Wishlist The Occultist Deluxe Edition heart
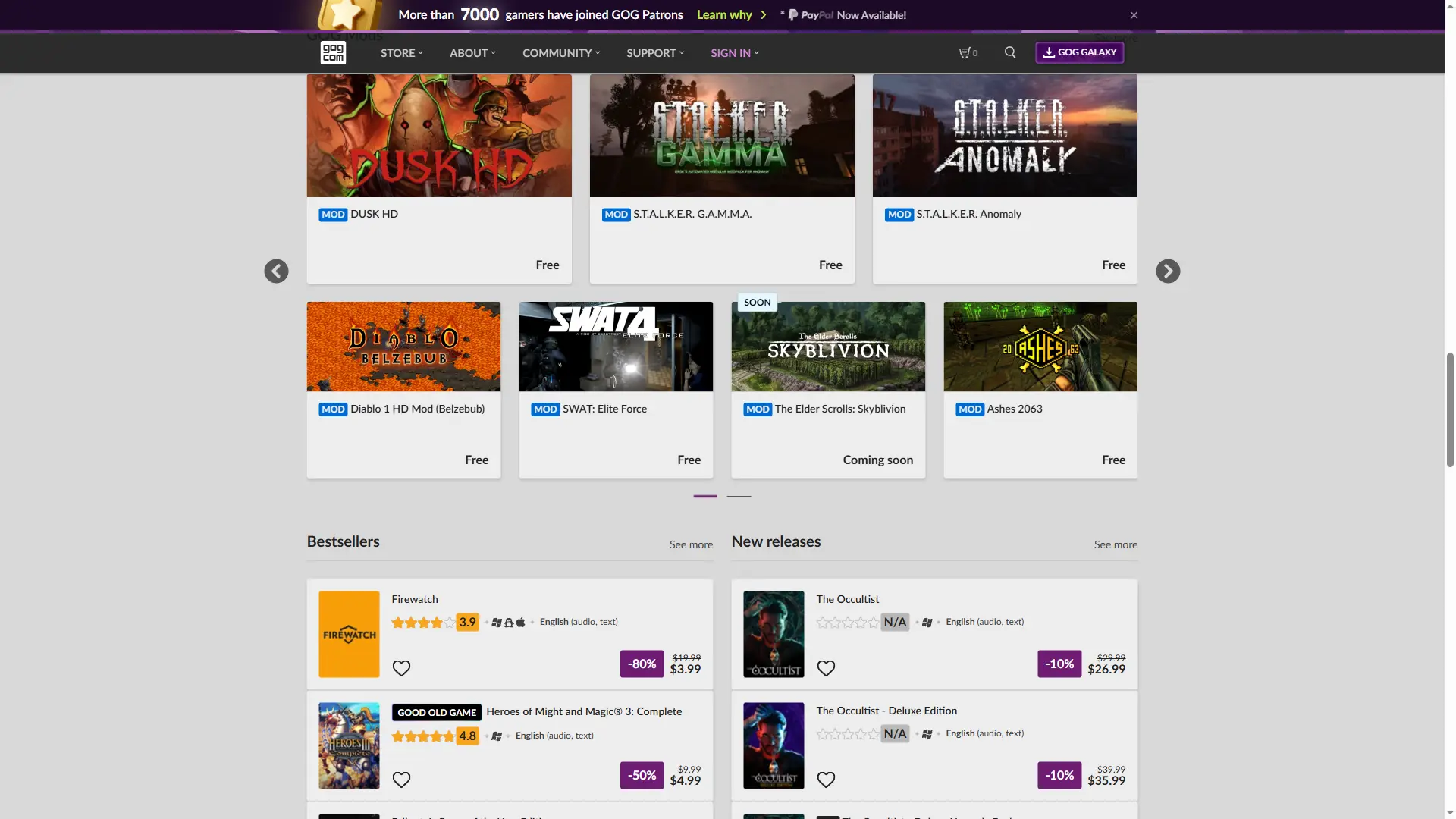 point(826,780)
